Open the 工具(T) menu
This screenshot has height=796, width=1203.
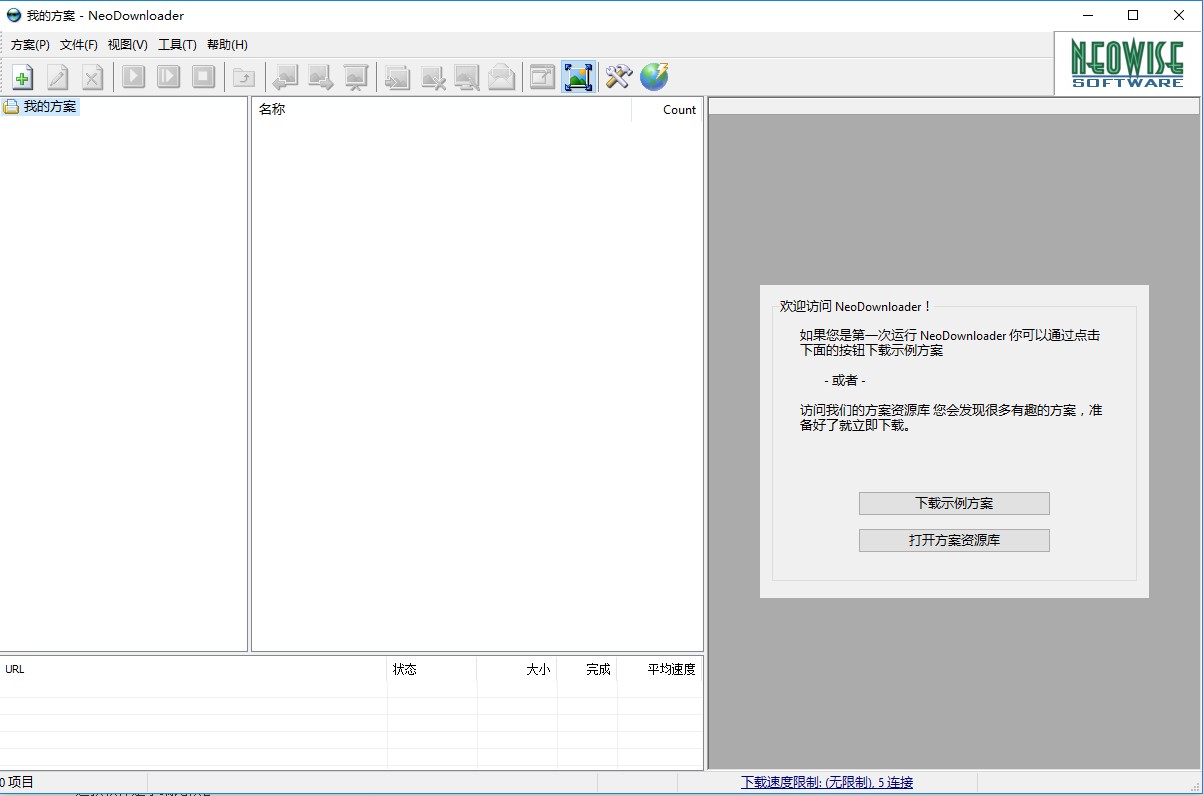179,44
